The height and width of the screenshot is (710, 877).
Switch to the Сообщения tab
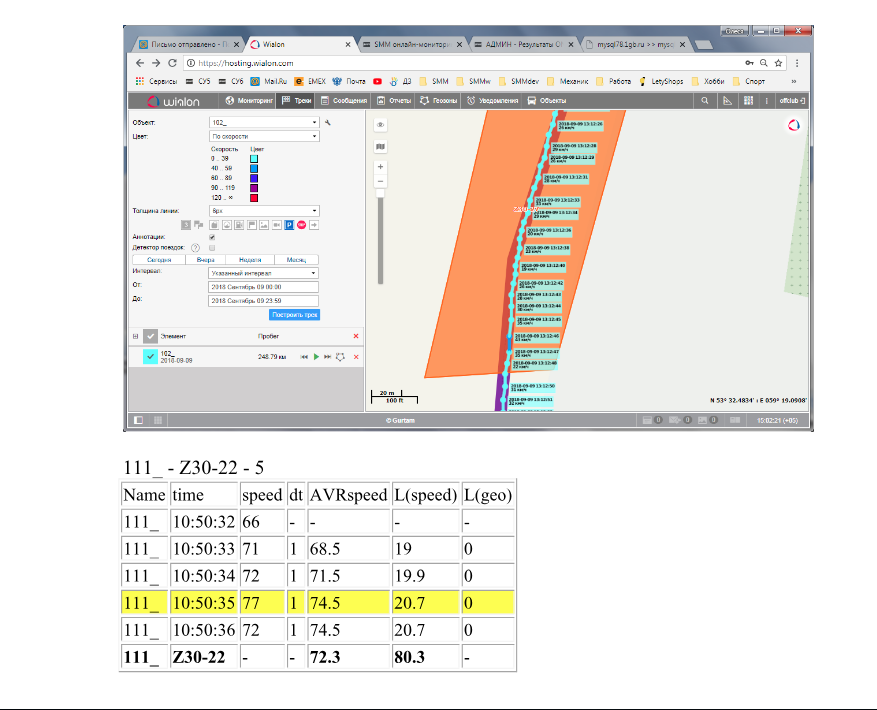(x=346, y=101)
